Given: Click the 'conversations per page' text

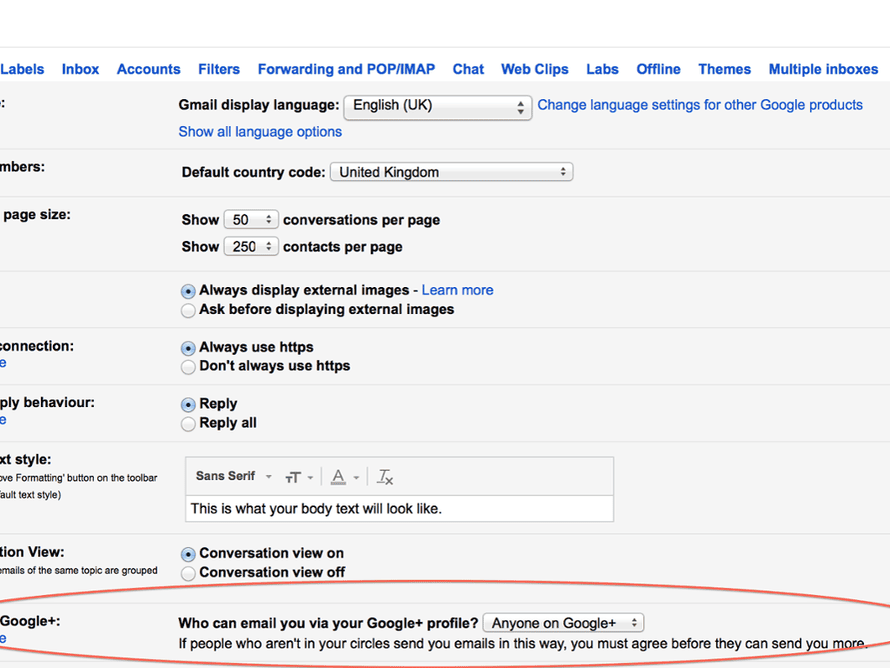Looking at the screenshot, I should pyautogui.click(x=362, y=220).
